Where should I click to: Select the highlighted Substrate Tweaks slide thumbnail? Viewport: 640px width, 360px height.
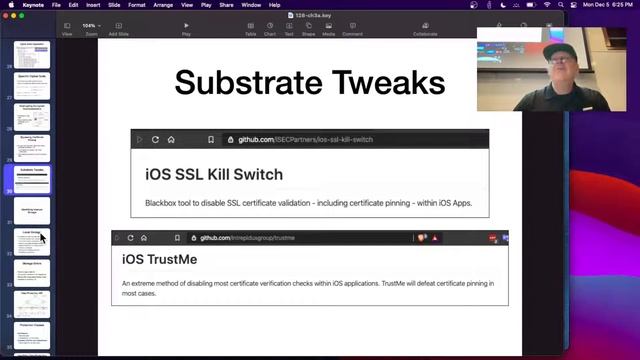click(32, 180)
